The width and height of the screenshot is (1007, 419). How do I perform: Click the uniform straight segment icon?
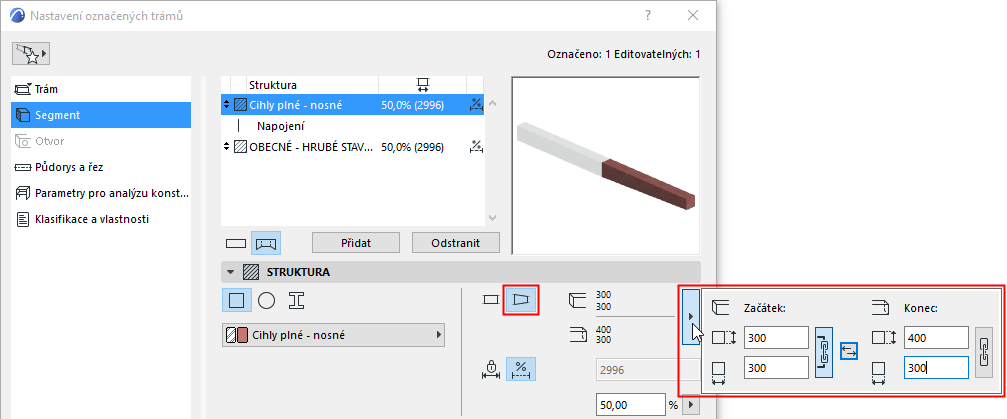(x=491, y=300)
